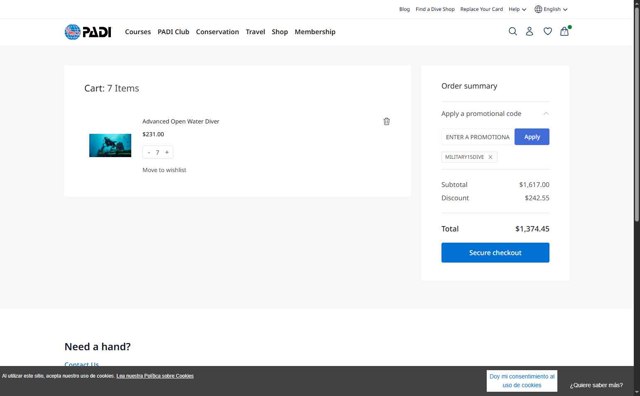The image size is (640, 396).
Task: Collapse the Apply a promotional code section
Action: [x=546, y=113]
